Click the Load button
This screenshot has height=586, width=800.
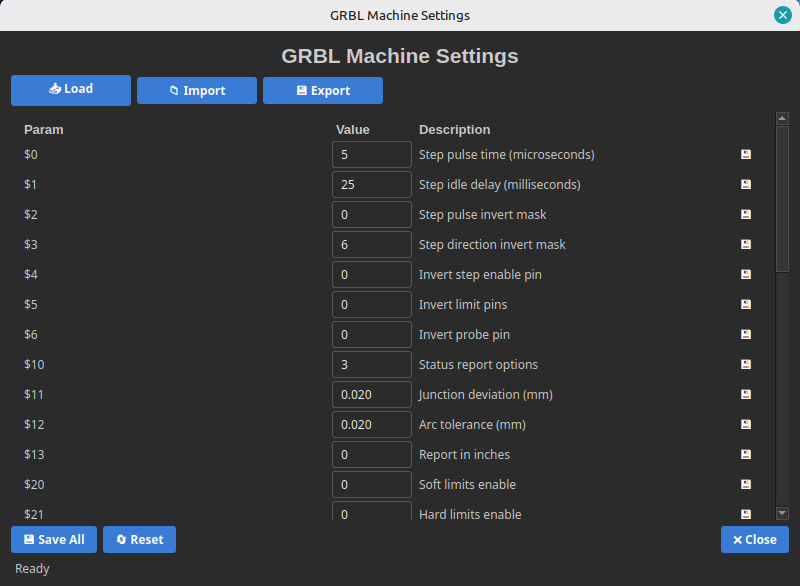coord(71,90)
